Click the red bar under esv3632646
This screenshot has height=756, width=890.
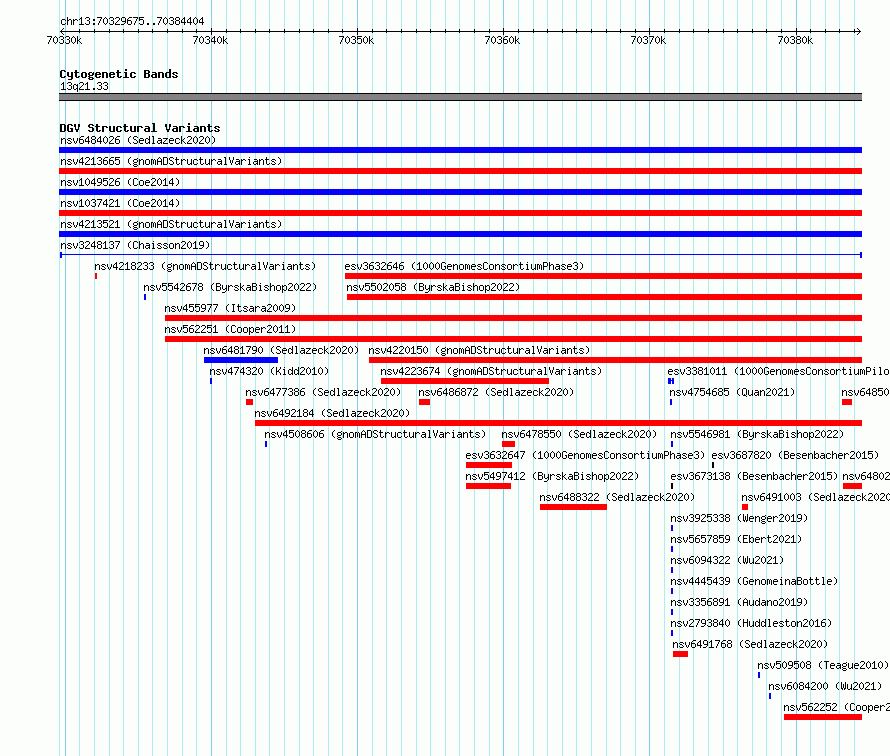(x=603, y=276)
